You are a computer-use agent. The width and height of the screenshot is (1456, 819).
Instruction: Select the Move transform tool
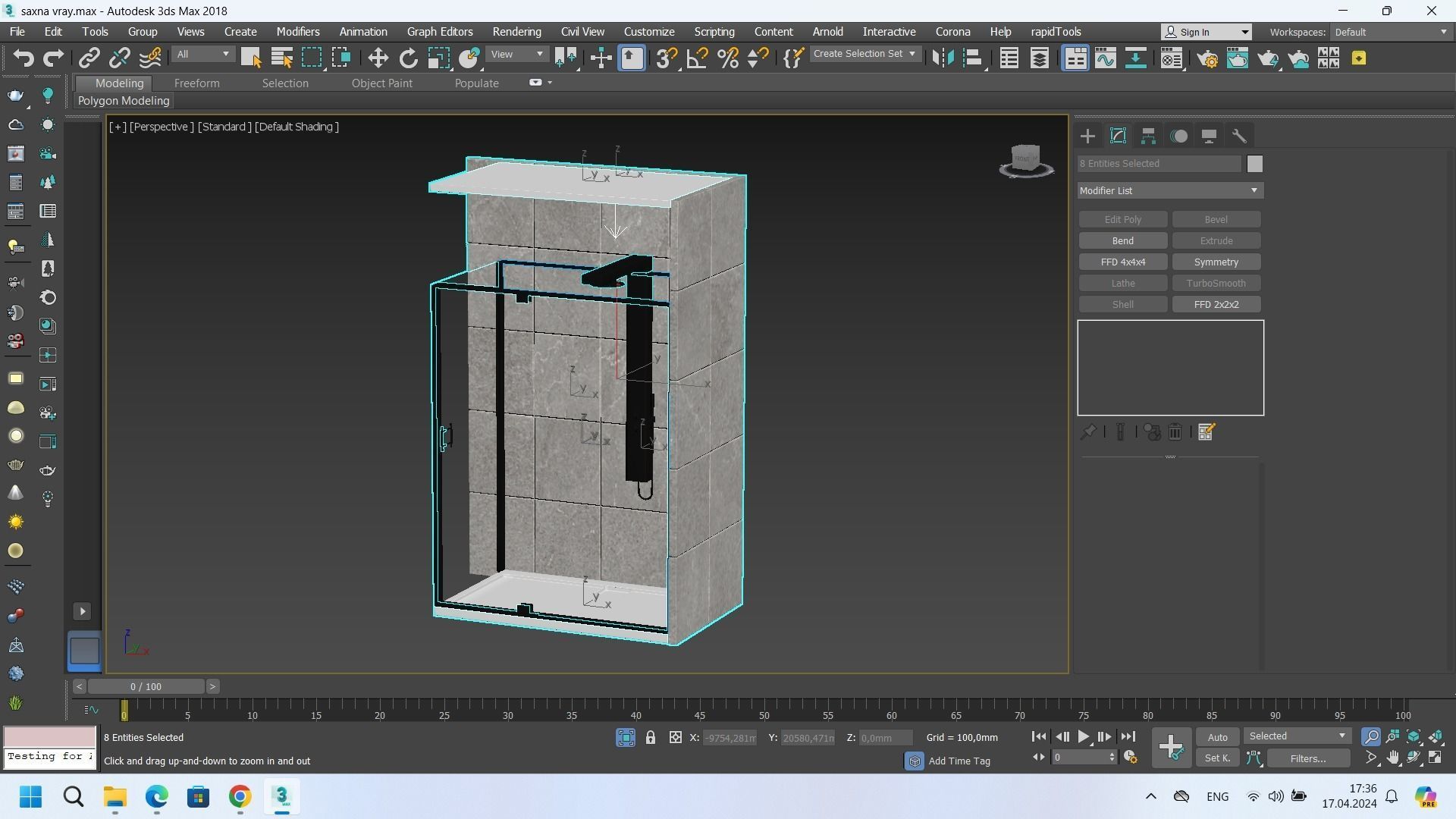tap(378, 58)
